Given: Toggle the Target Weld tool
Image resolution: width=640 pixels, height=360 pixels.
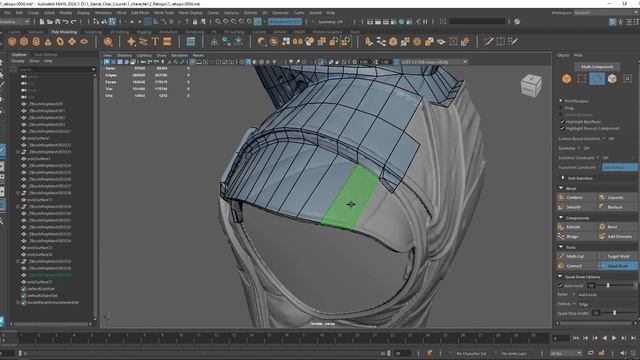Looking at the screenshot, I should [x=618, y=256].
